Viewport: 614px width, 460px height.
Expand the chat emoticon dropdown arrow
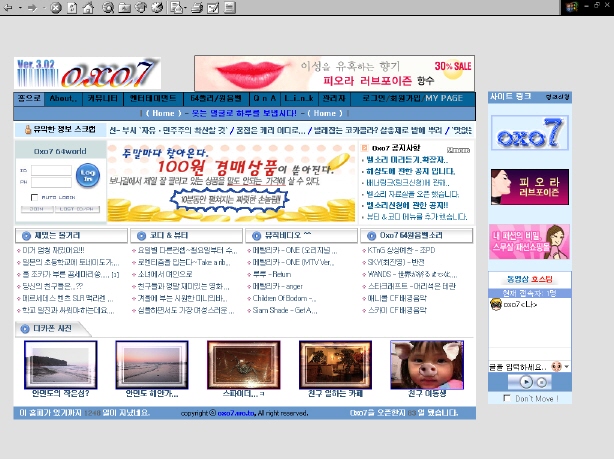click(566, 367)
